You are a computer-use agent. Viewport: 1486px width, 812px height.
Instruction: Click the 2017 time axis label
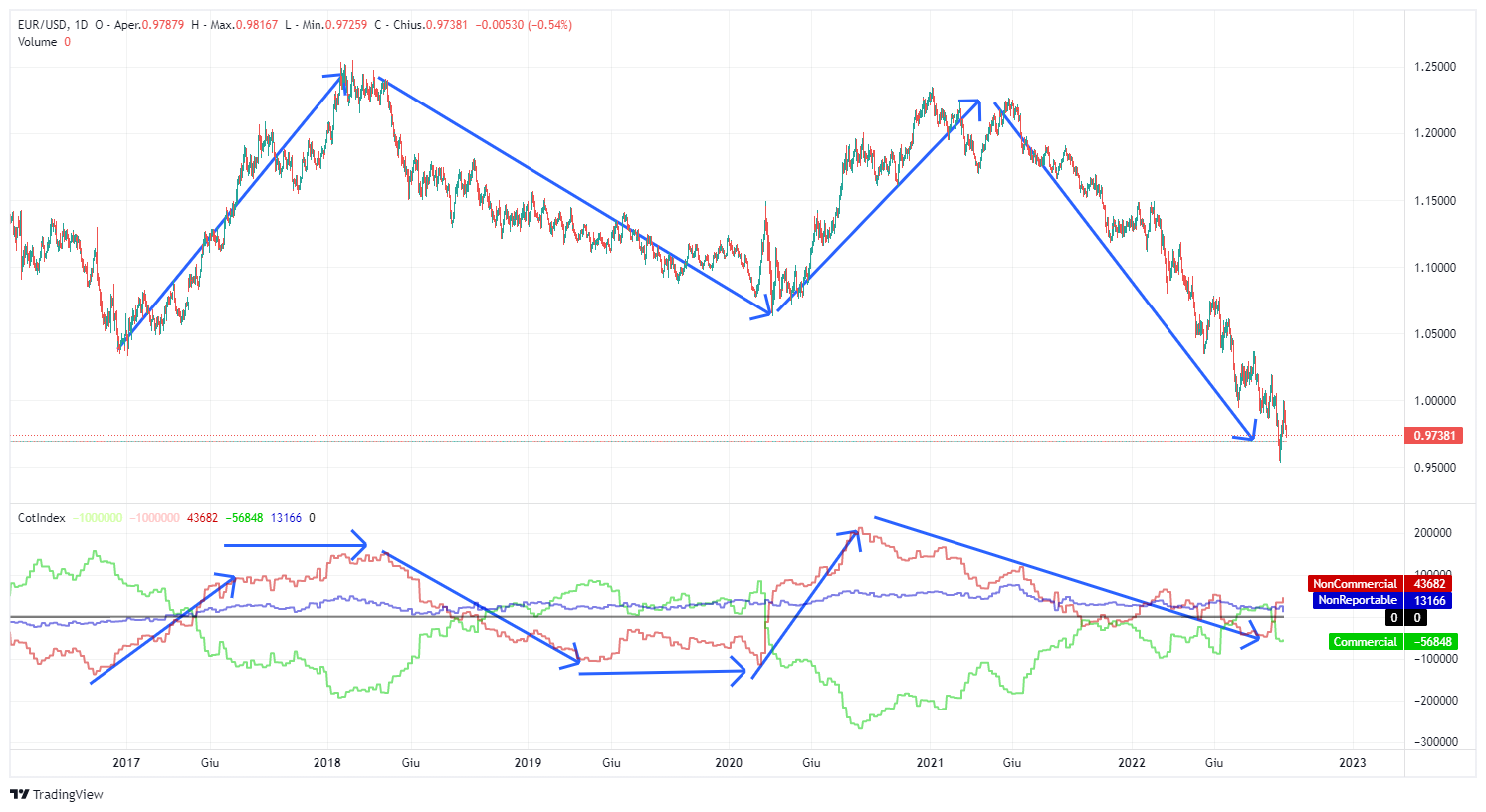click(x=126, y=763)
